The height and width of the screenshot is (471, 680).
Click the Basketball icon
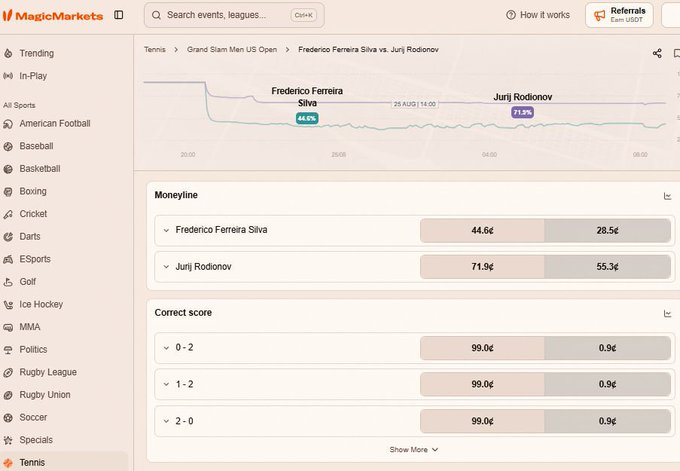point(8,169)
